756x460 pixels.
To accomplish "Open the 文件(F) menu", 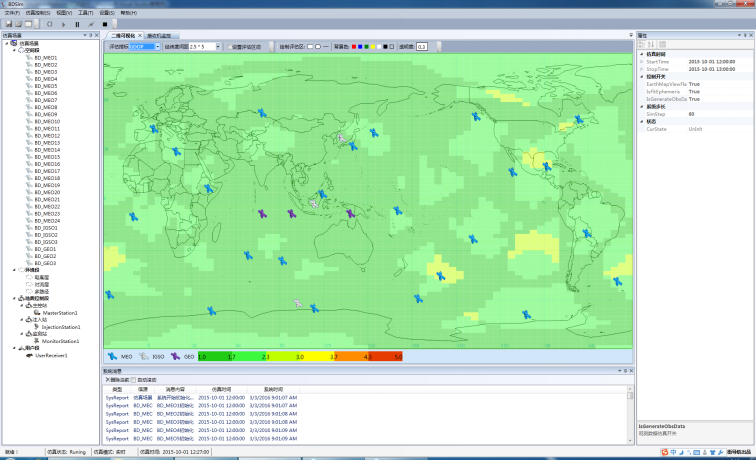I will (12, 13).
